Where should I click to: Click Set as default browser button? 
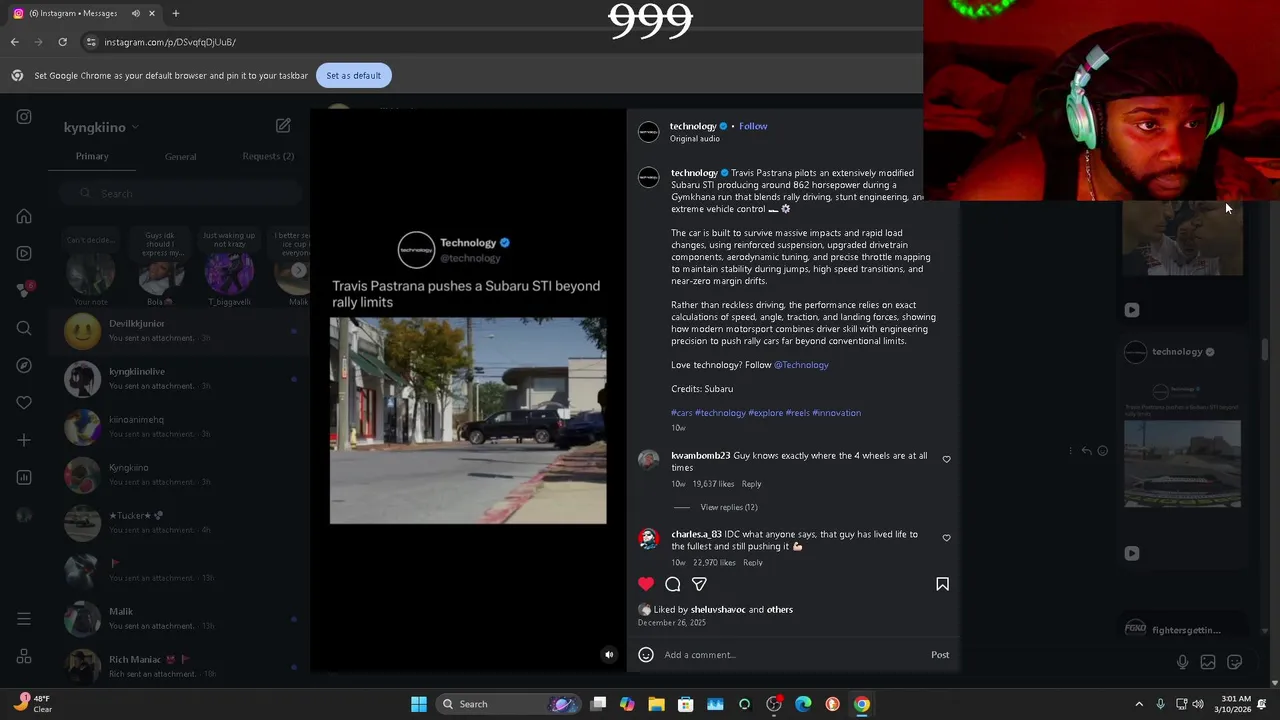tap(353, 76)
